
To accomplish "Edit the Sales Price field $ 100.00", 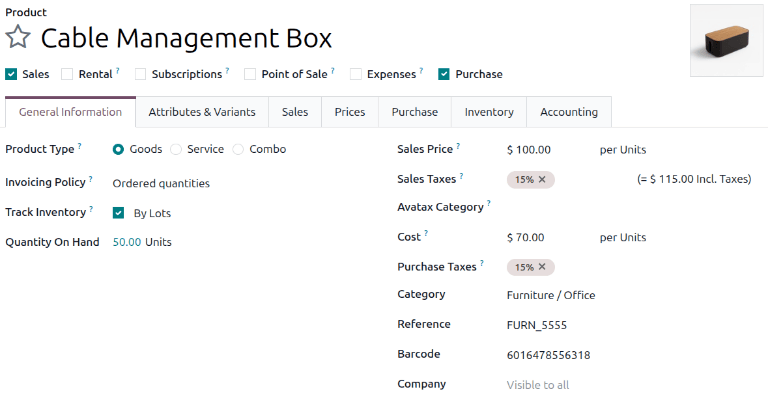I will click(x=529, y=150).
